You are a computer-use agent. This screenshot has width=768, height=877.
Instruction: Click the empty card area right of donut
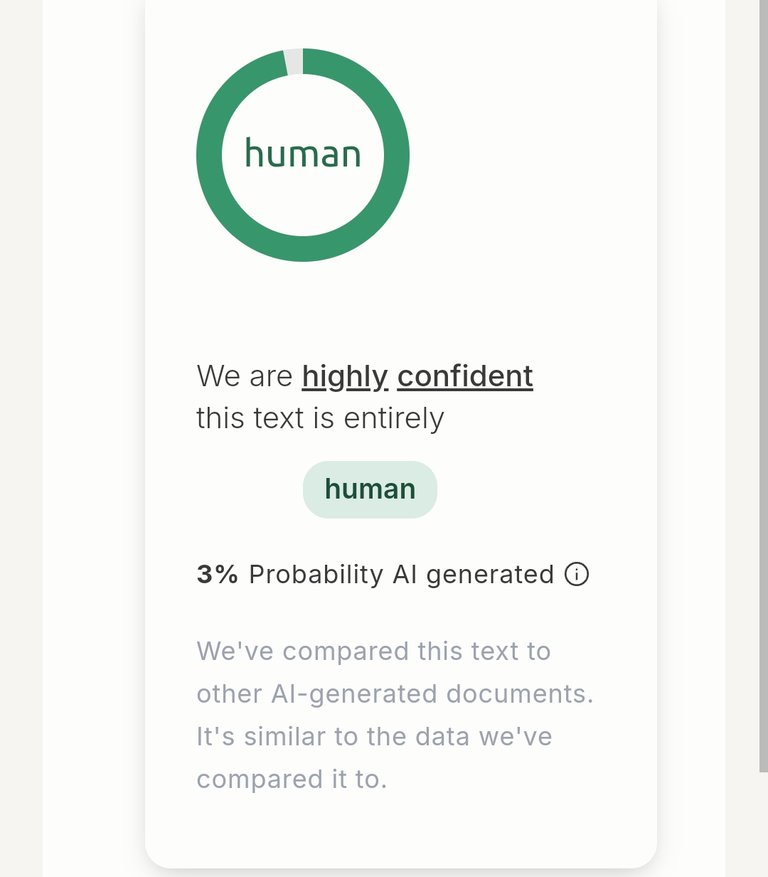tap(531, 157)
